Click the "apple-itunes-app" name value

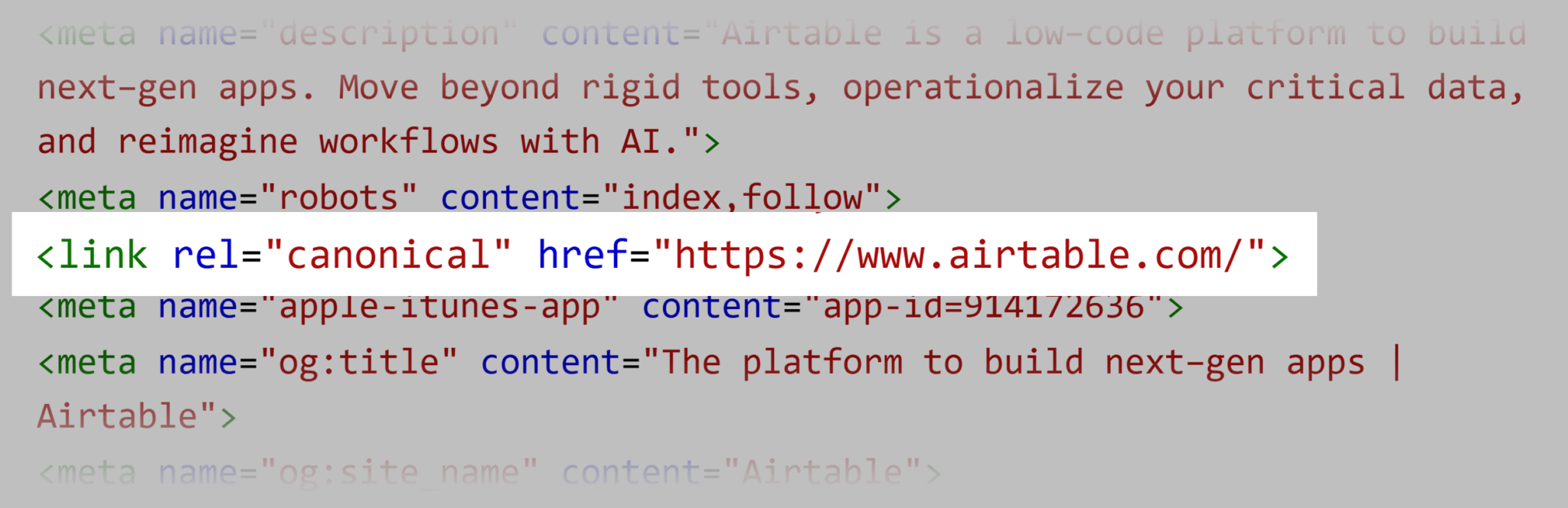click(439, 307)
